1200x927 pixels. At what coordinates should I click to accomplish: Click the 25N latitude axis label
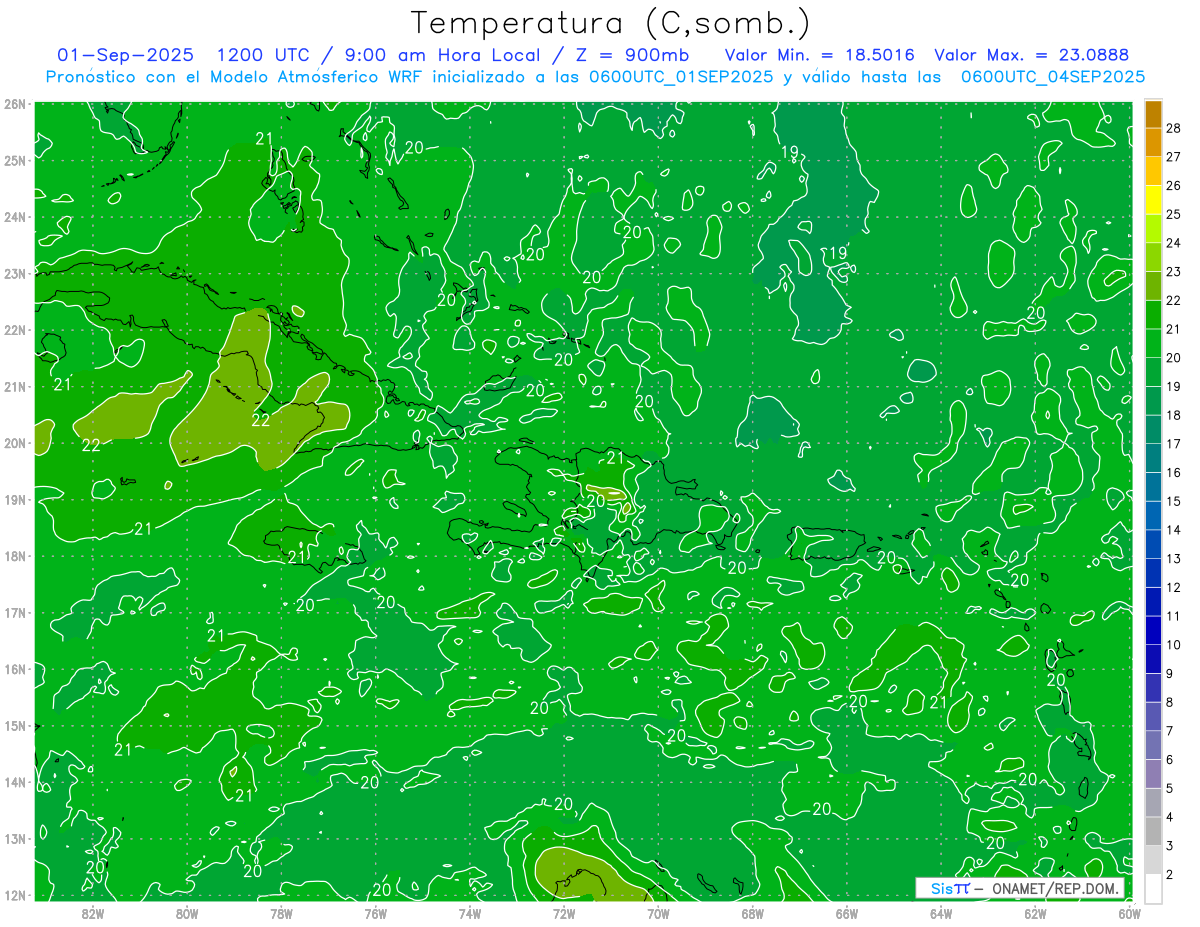tap(14, 160)
